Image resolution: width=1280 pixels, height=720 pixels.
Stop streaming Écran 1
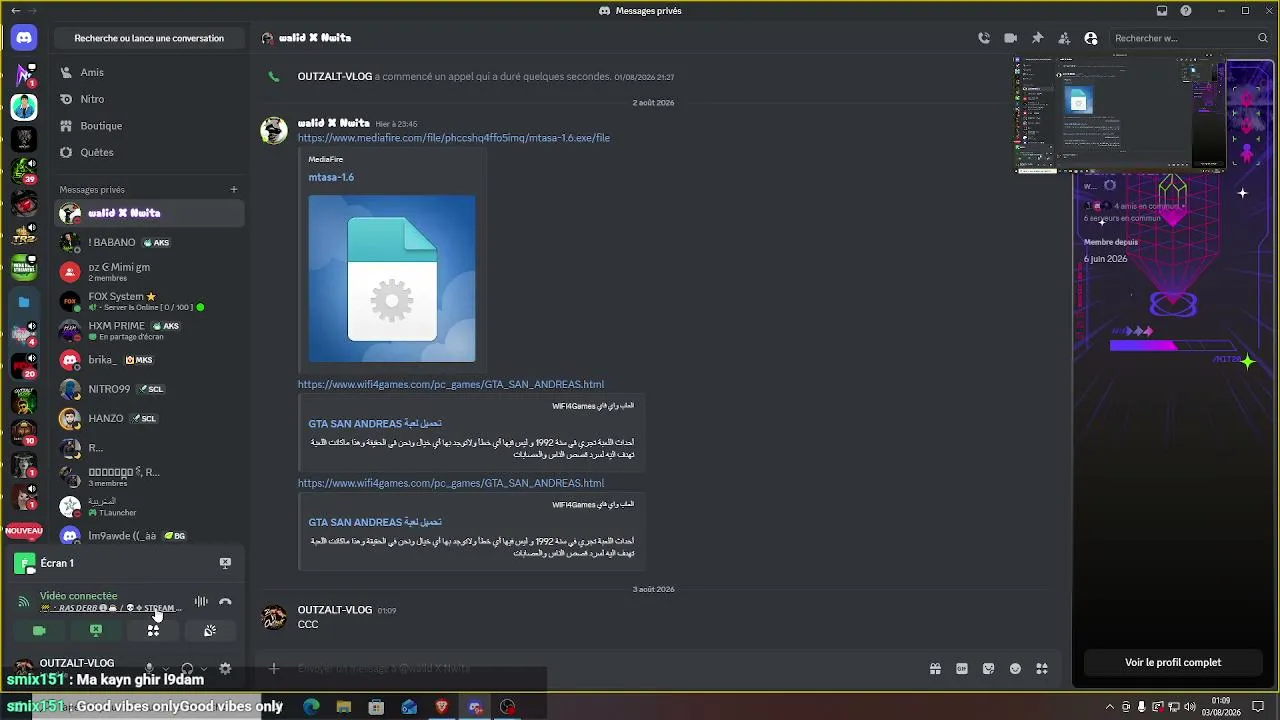(225, 563)
